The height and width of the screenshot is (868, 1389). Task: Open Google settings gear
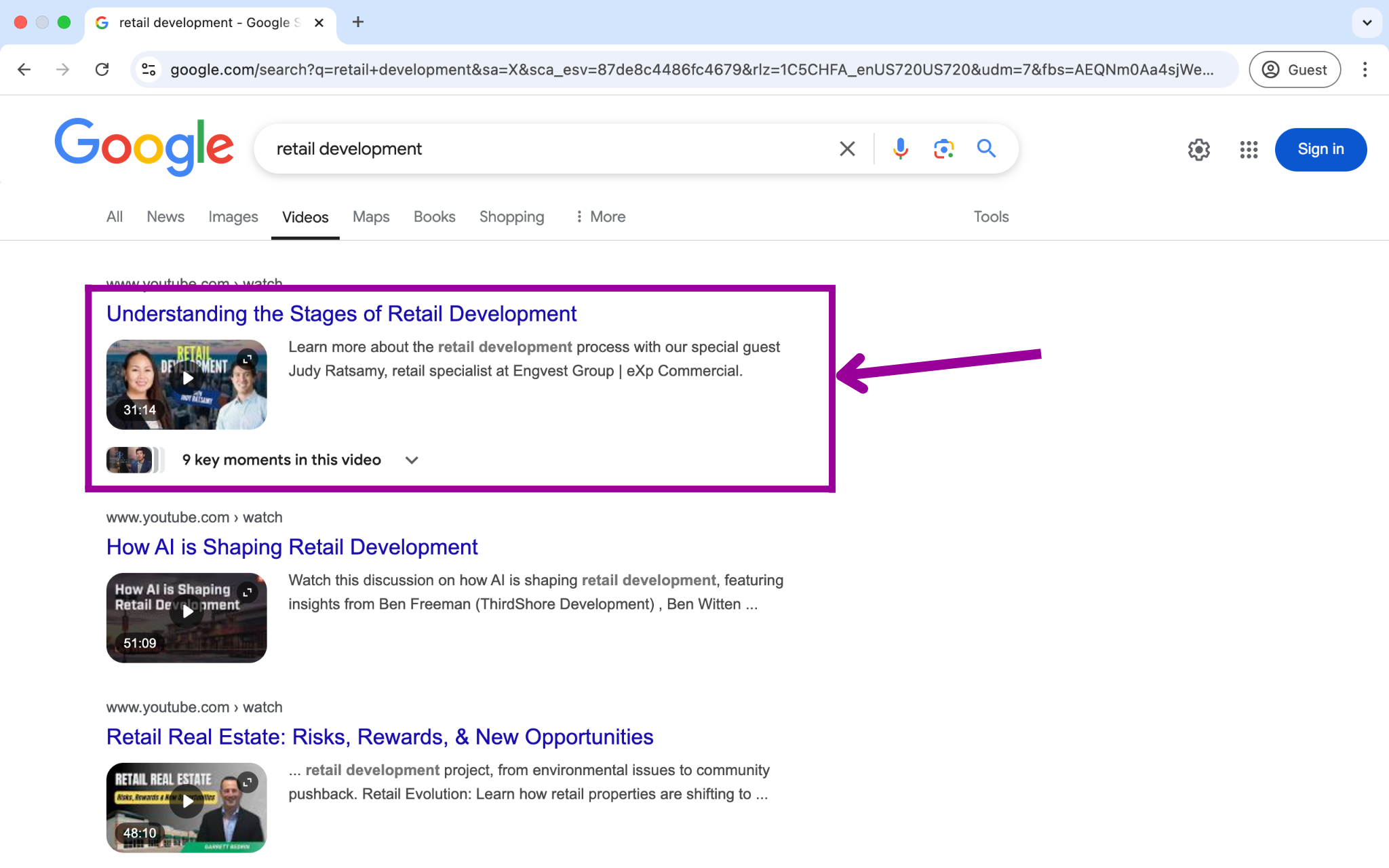(1199, 149)
